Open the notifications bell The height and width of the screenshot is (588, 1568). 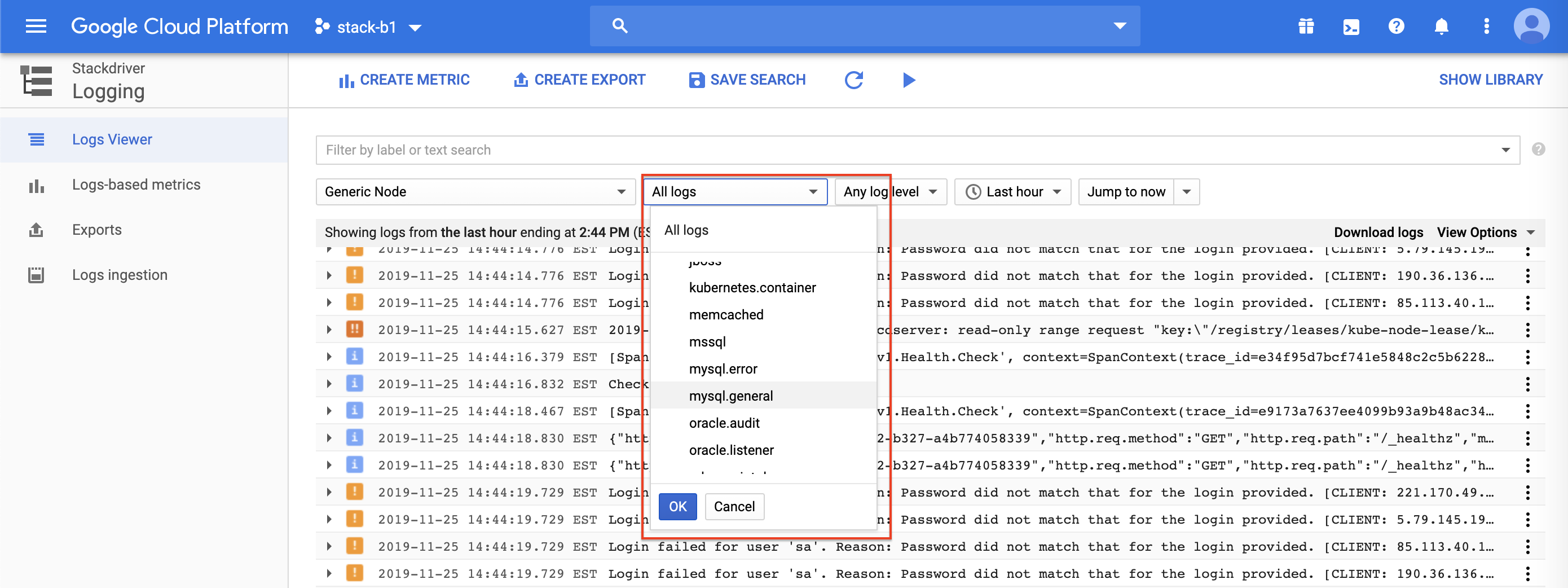pos(1441,26)
